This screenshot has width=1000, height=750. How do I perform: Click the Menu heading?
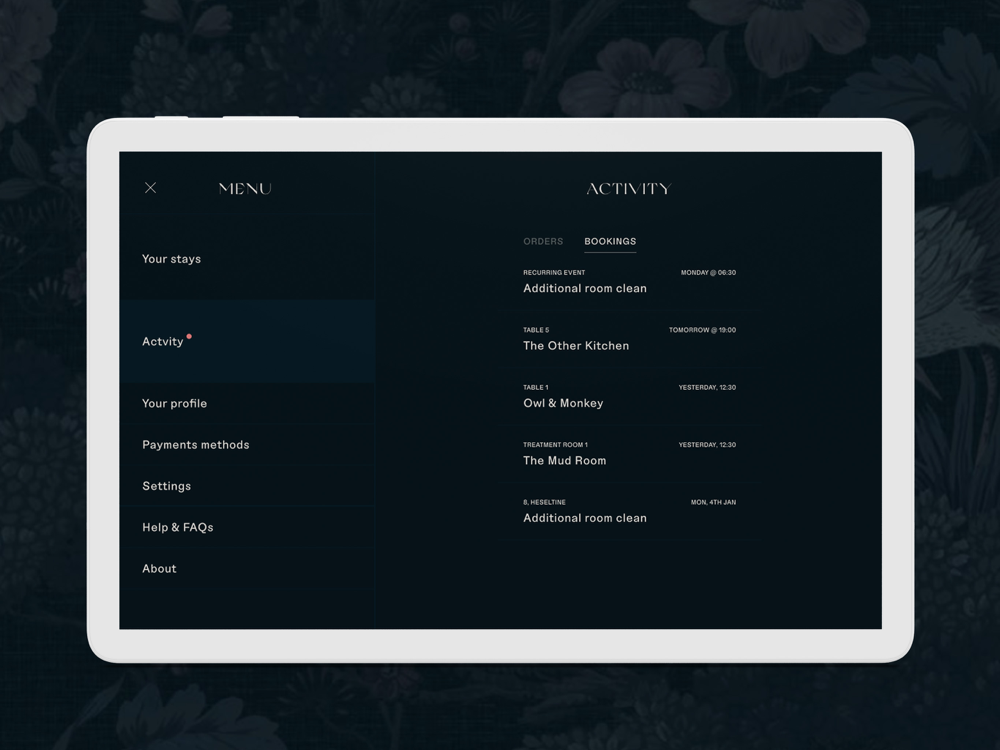[x=245, y=189]
